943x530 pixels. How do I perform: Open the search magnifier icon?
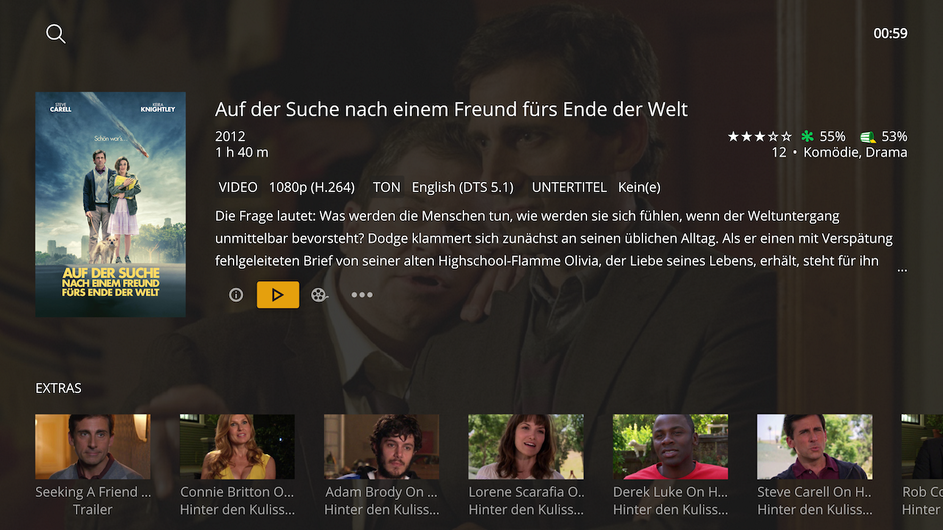click(x=55, y=34)
